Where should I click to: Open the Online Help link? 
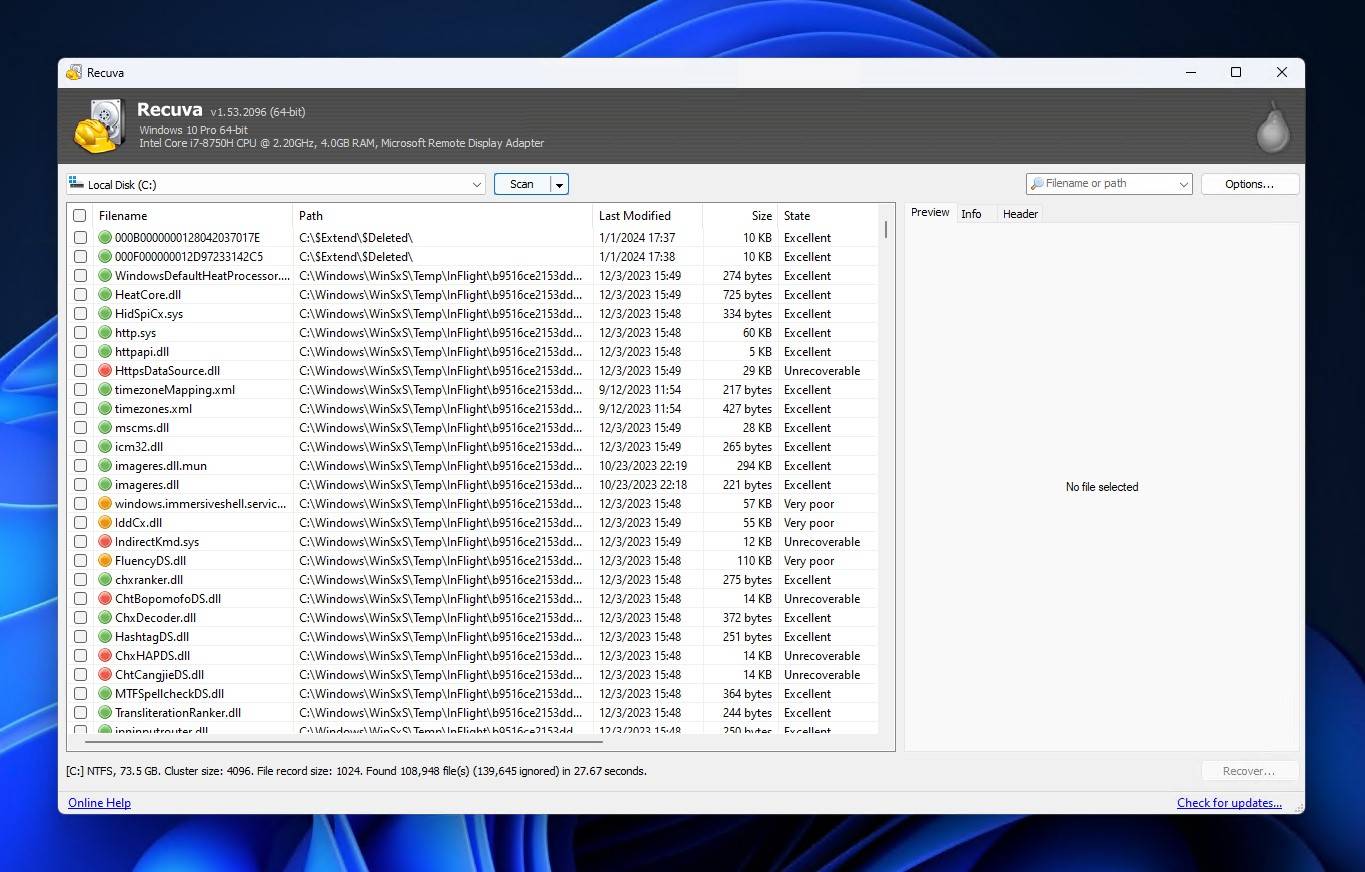point(99,803)
